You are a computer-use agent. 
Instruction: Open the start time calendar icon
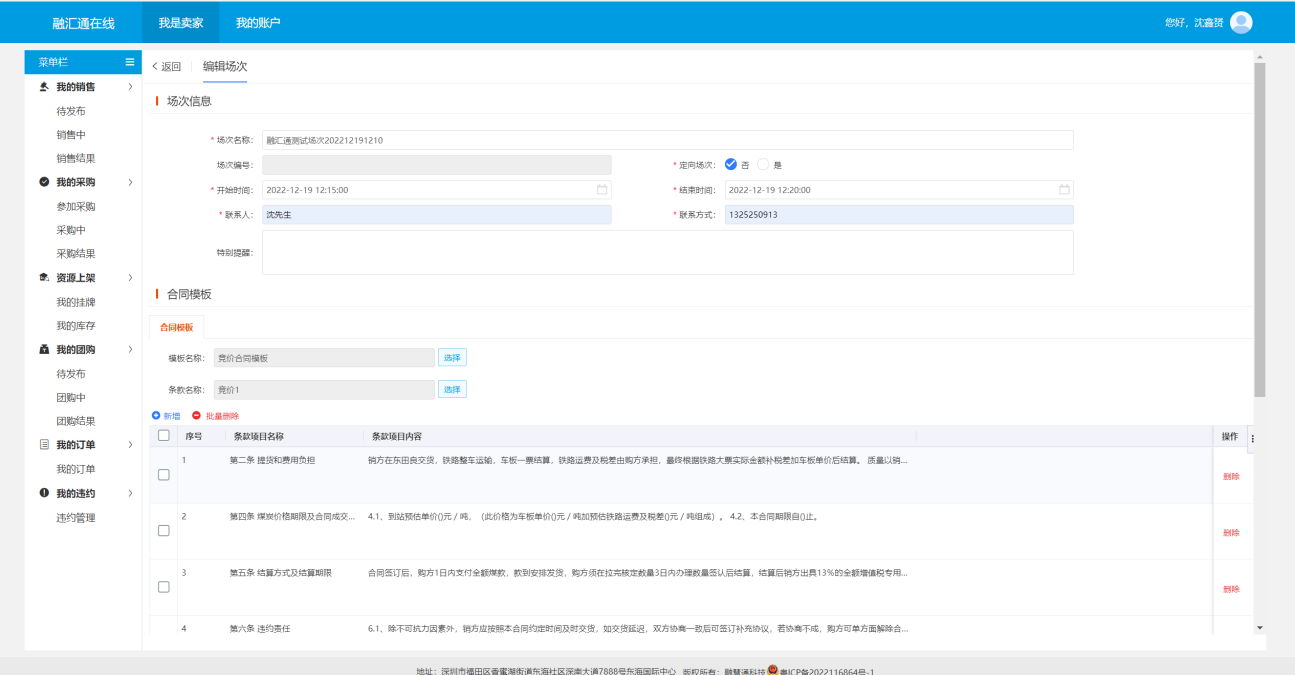pyautogui.click(x=602, y=190)
